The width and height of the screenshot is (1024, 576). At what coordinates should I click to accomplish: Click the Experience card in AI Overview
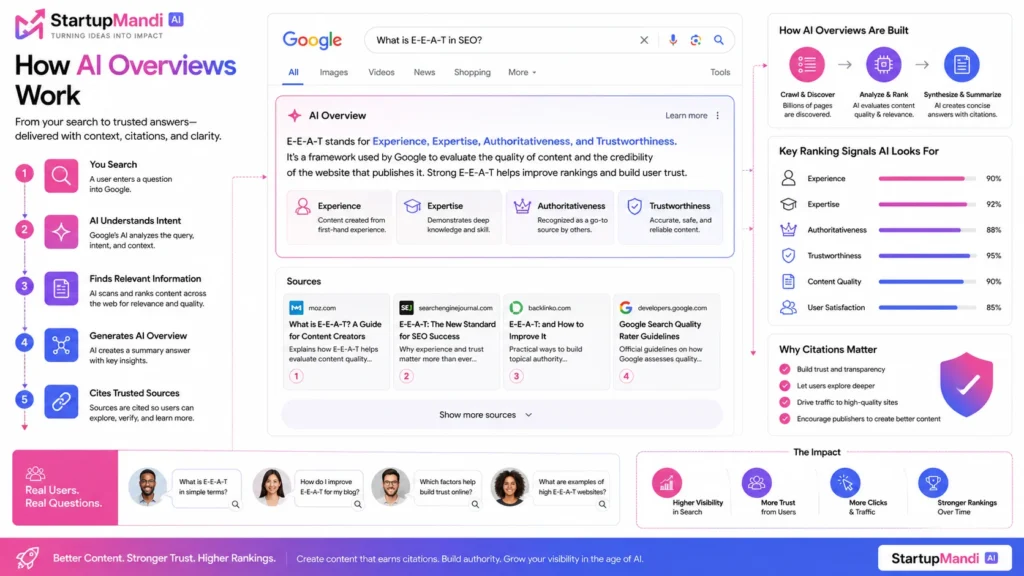pyautogui.click(x=339, y=217)
